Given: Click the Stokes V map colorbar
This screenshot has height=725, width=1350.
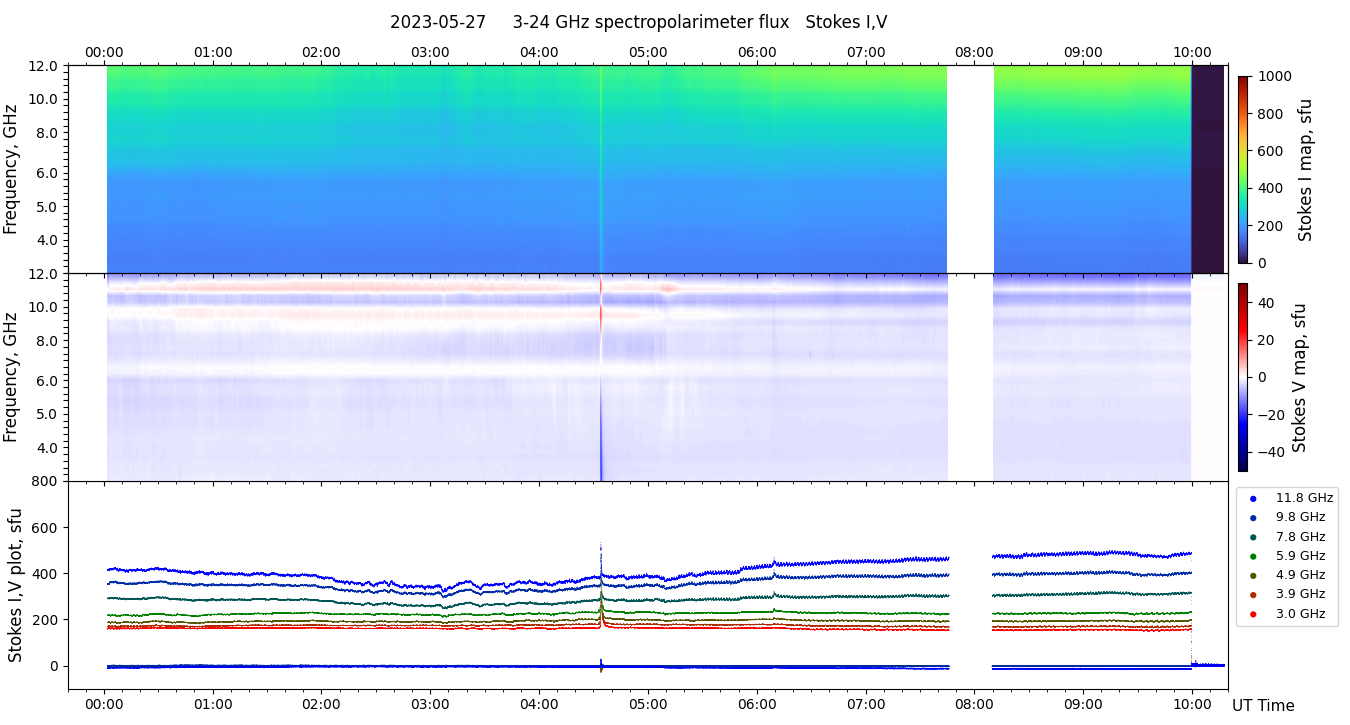Looking at the screenshot, I should (1243, 377).
